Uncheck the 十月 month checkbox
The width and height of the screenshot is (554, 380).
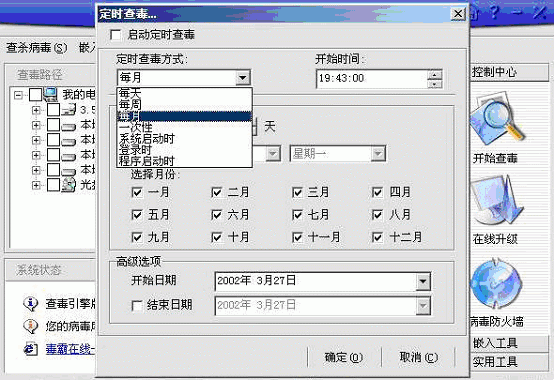click(x=216, y=237)
